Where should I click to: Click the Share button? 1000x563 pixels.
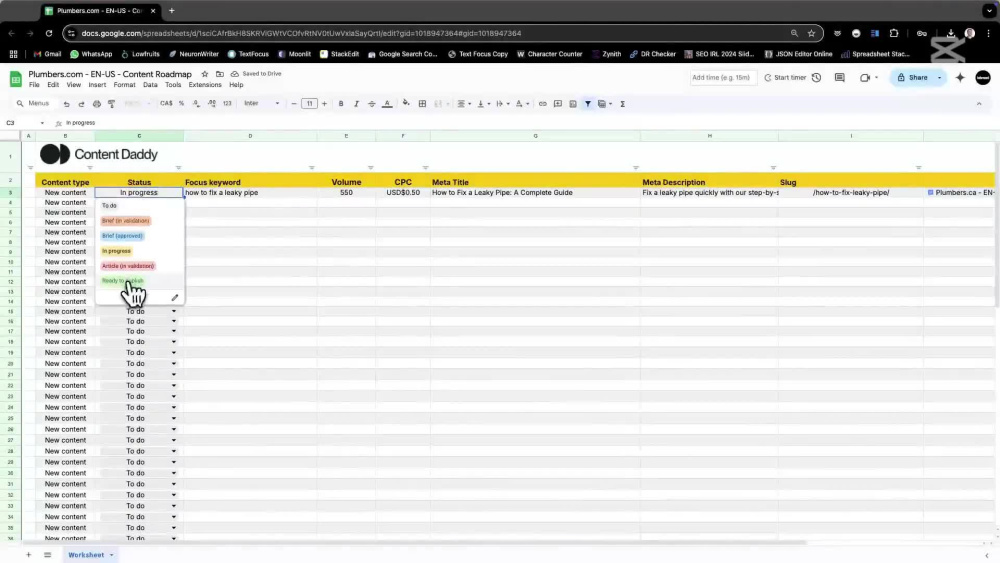[x=913, y=78]
